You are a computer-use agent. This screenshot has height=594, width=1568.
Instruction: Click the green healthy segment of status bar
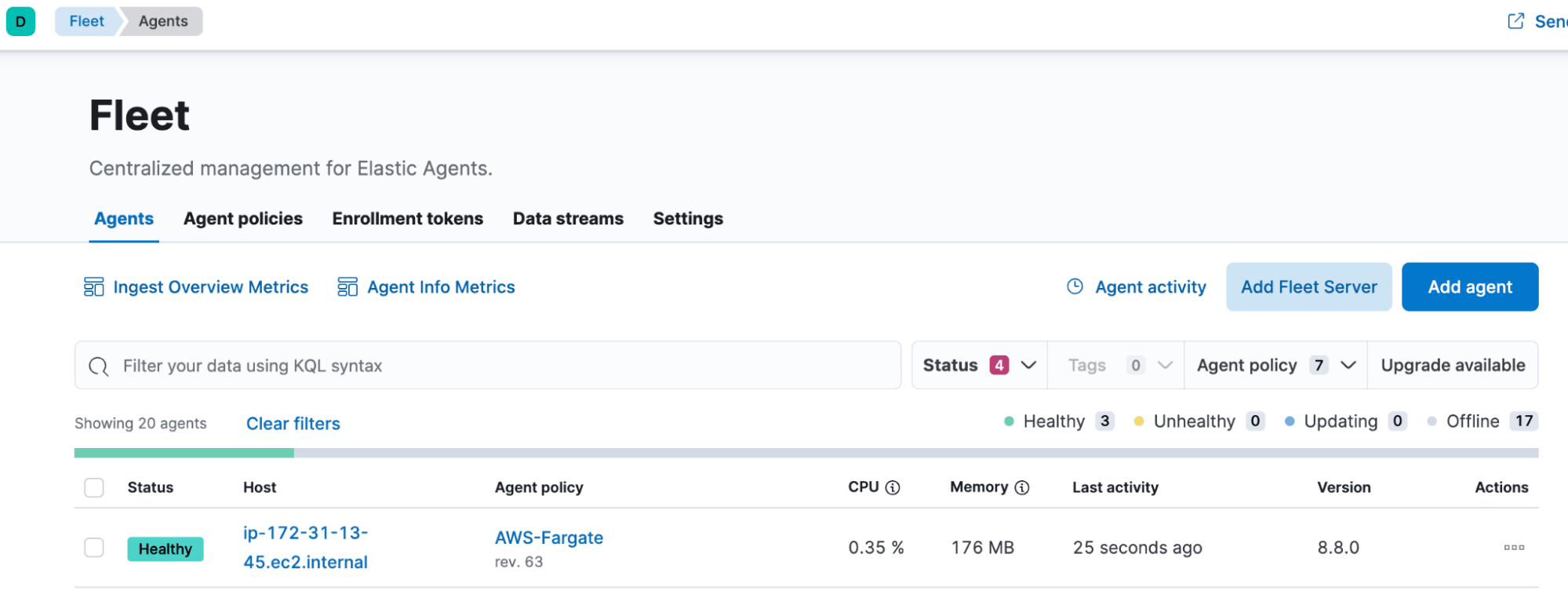point(184,453)
